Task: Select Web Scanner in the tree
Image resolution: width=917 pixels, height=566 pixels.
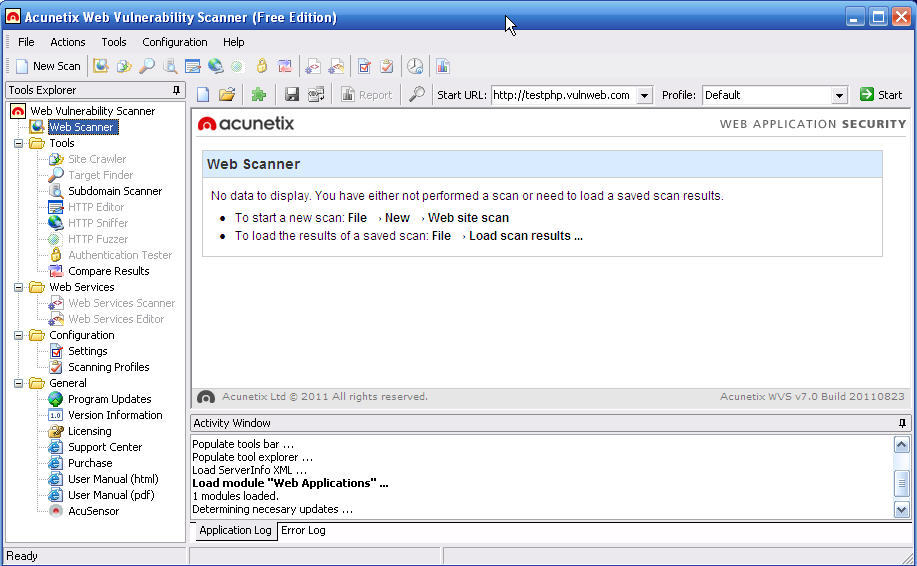Action: [x=81, y=127]
